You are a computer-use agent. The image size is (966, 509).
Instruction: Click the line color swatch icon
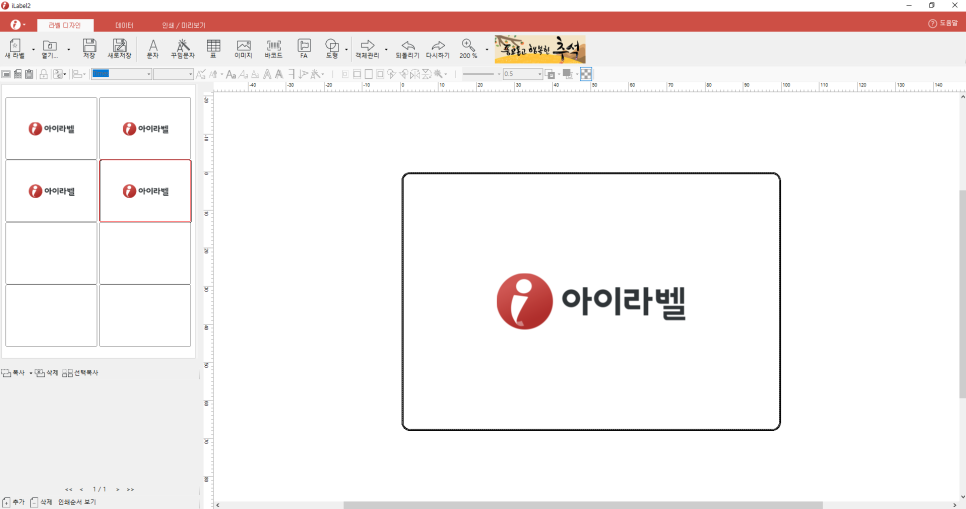550,74
